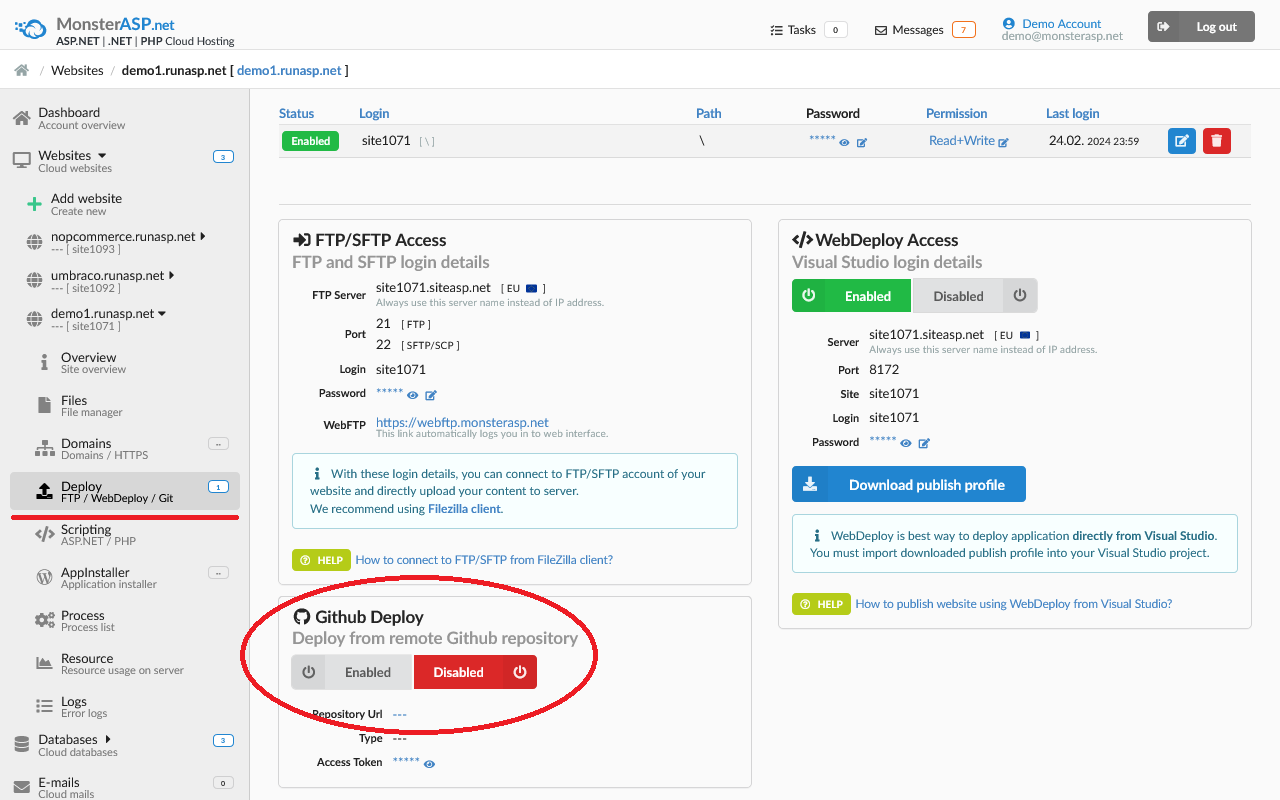Click the Add website plus icon

34,204
